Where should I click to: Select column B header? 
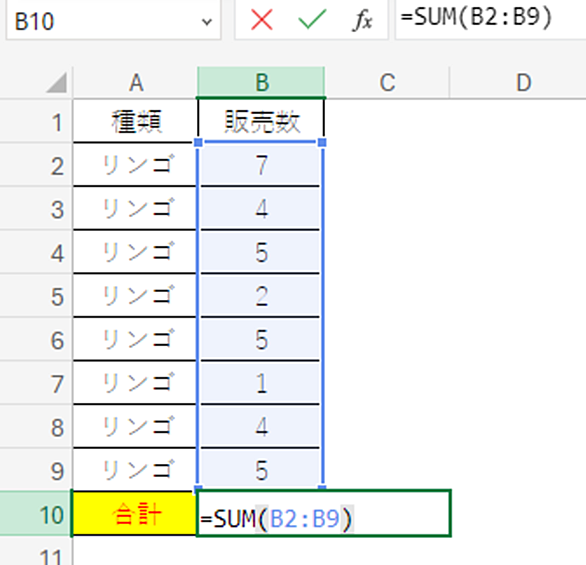pos(261,83)
